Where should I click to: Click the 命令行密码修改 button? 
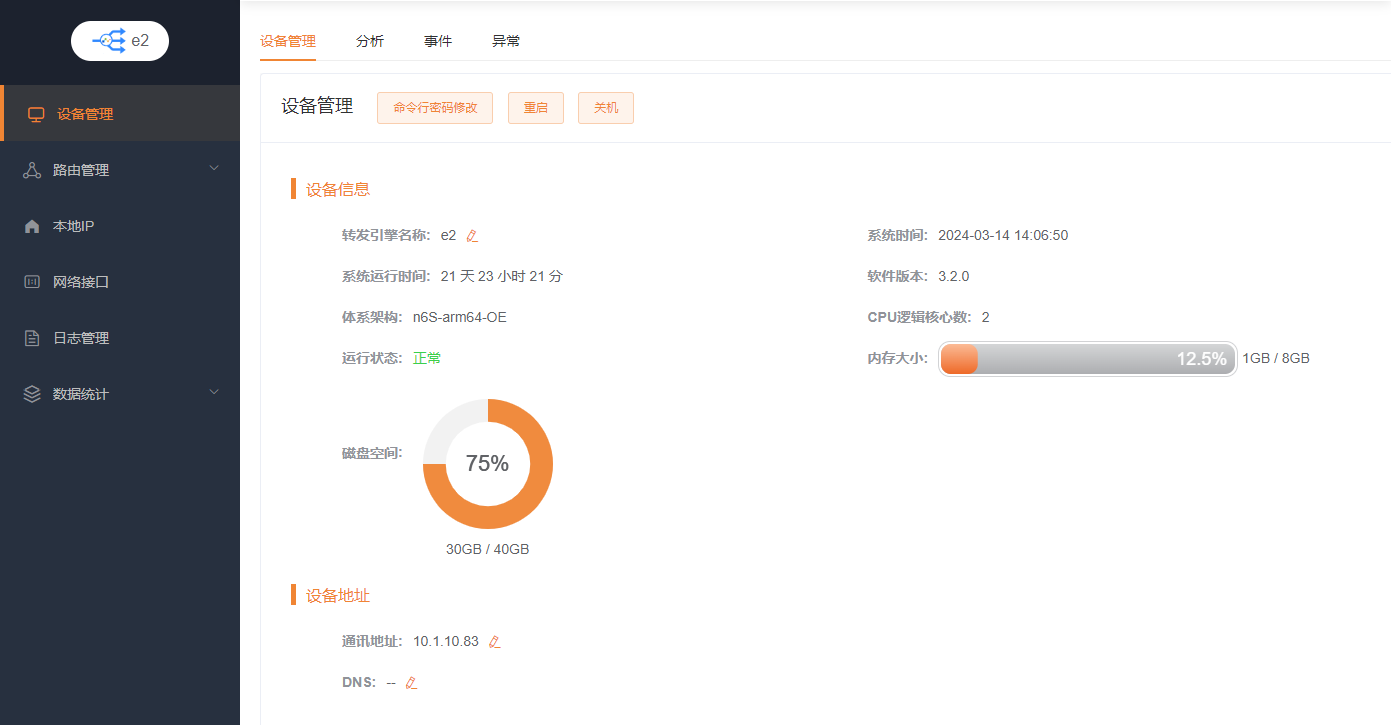pyautogui.click(x=434, y=107)
